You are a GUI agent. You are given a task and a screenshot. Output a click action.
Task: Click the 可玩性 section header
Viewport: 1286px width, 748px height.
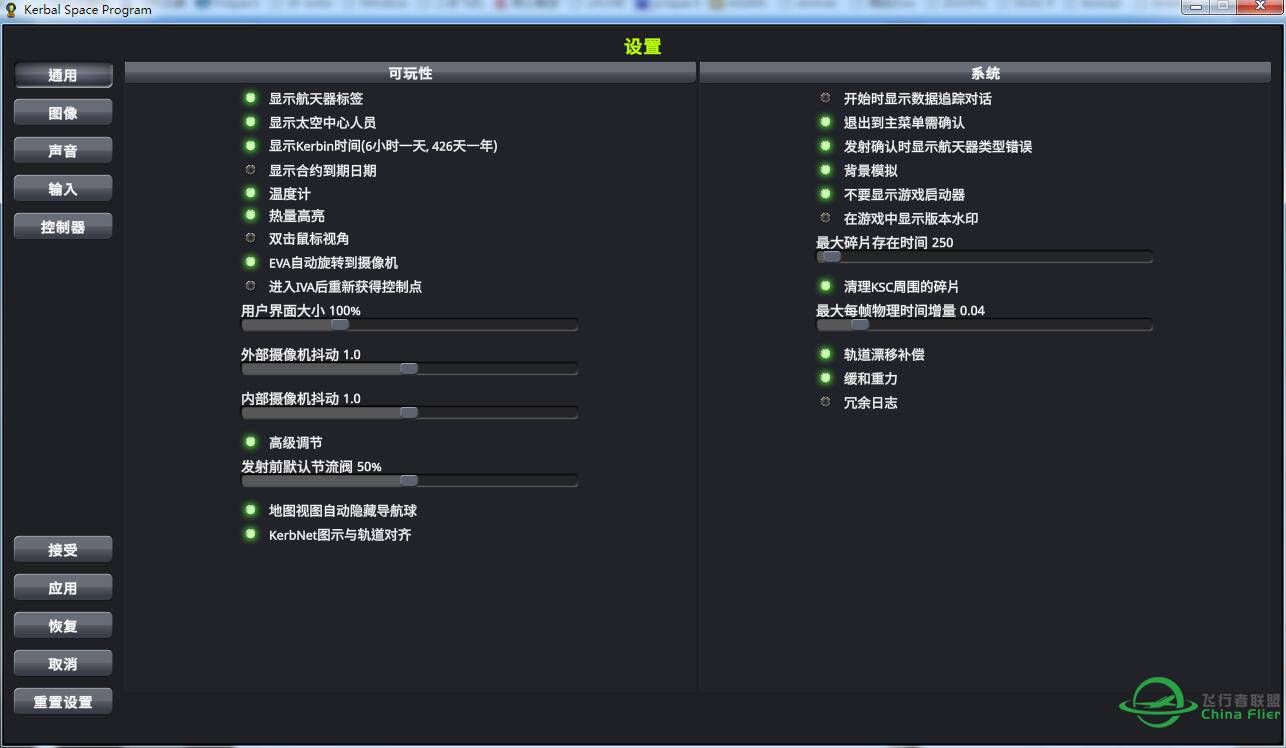[x=410, y=73]
